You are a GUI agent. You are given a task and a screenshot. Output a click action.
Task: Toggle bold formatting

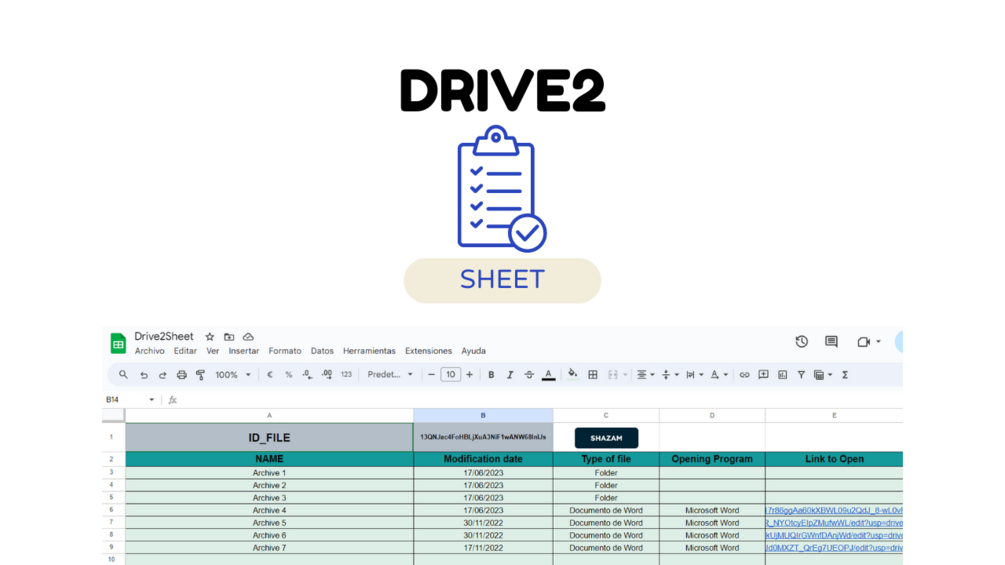pyautogui.click(x=491, y=375)
